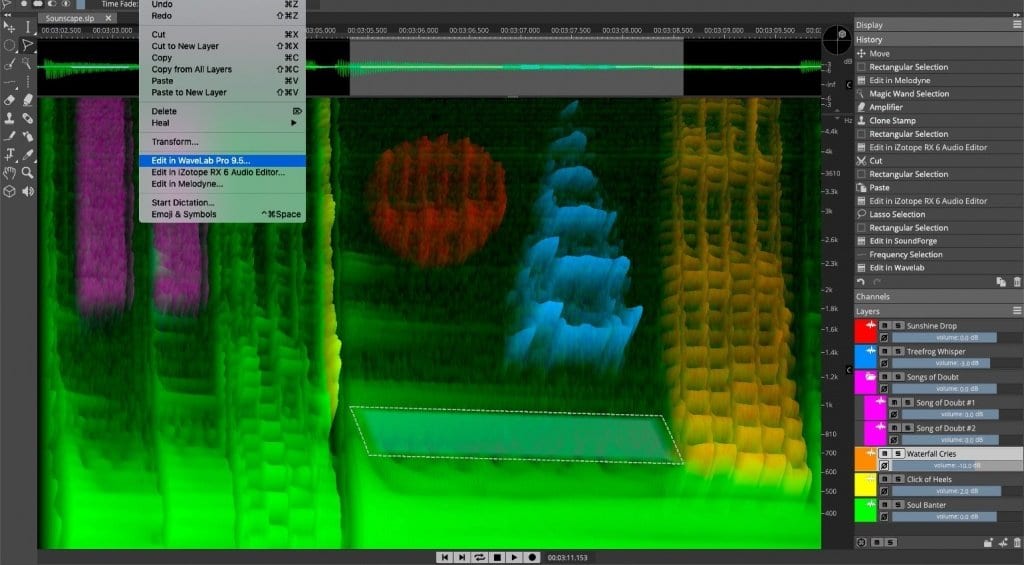The height and width of the screenshot is (565, 1024).
Task: Click the yellow Click of Heels swatch
Action: click(865, 485)
